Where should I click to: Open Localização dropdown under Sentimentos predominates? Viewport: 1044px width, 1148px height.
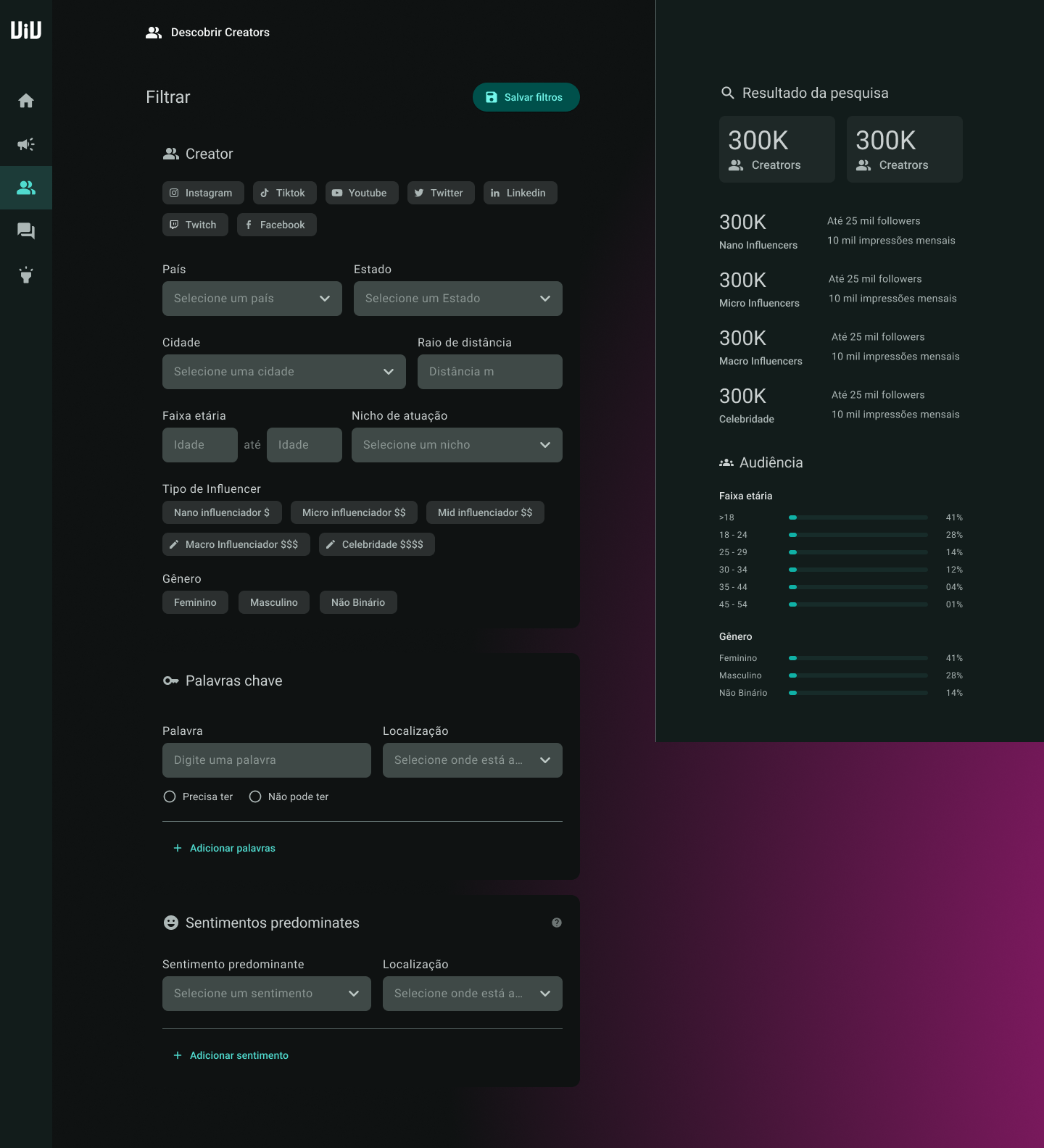[x=473, y=994]
